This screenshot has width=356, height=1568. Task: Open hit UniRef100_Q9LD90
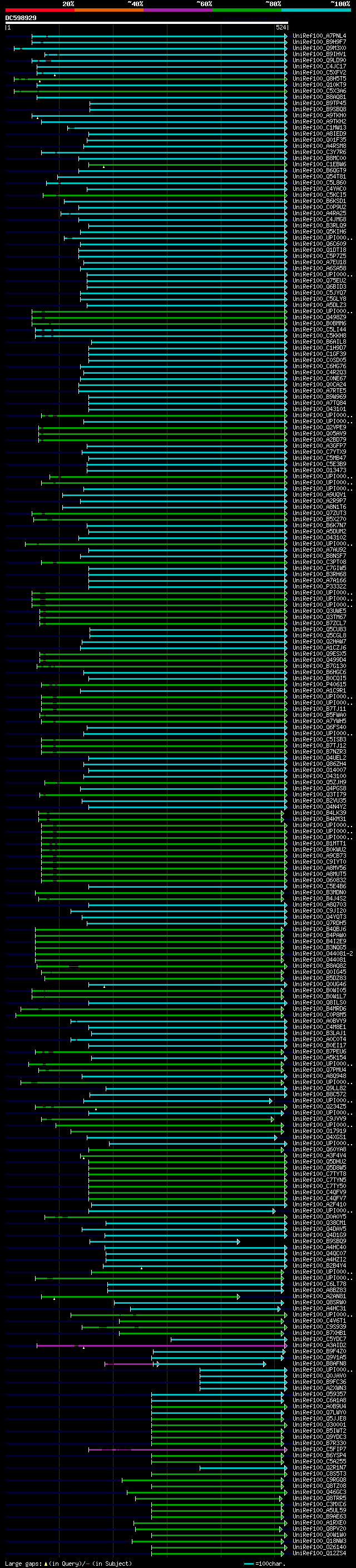point(319,60)
